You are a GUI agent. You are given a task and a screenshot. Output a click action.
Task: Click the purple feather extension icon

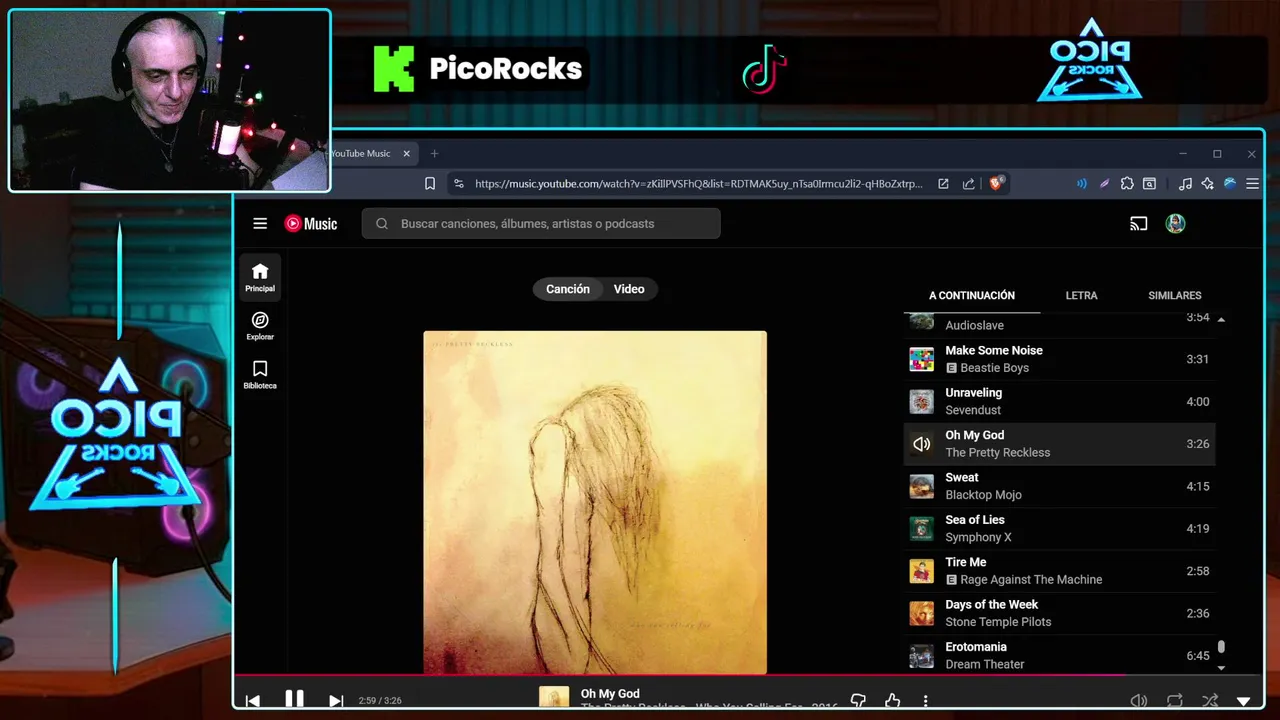(x=1104, y=184)
